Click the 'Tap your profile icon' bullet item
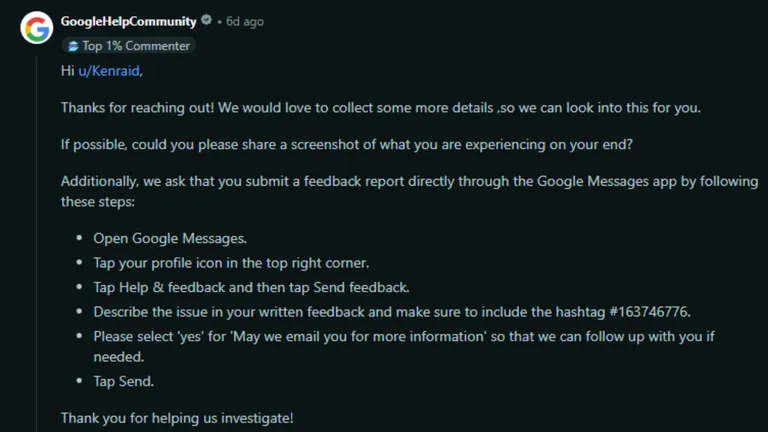This screenshot has width=768, height=432. point(231,263)
